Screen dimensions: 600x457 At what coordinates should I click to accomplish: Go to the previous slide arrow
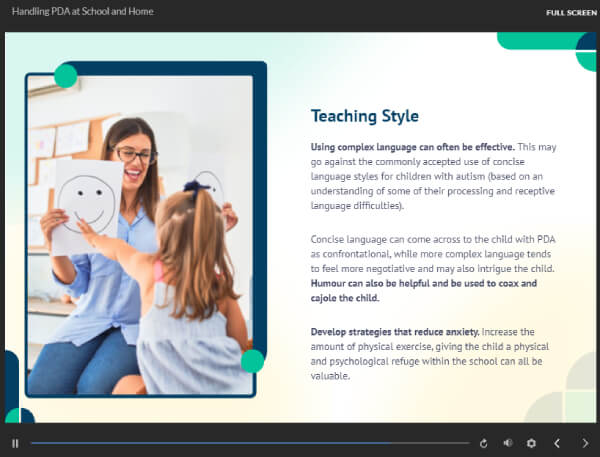(558, 443)
